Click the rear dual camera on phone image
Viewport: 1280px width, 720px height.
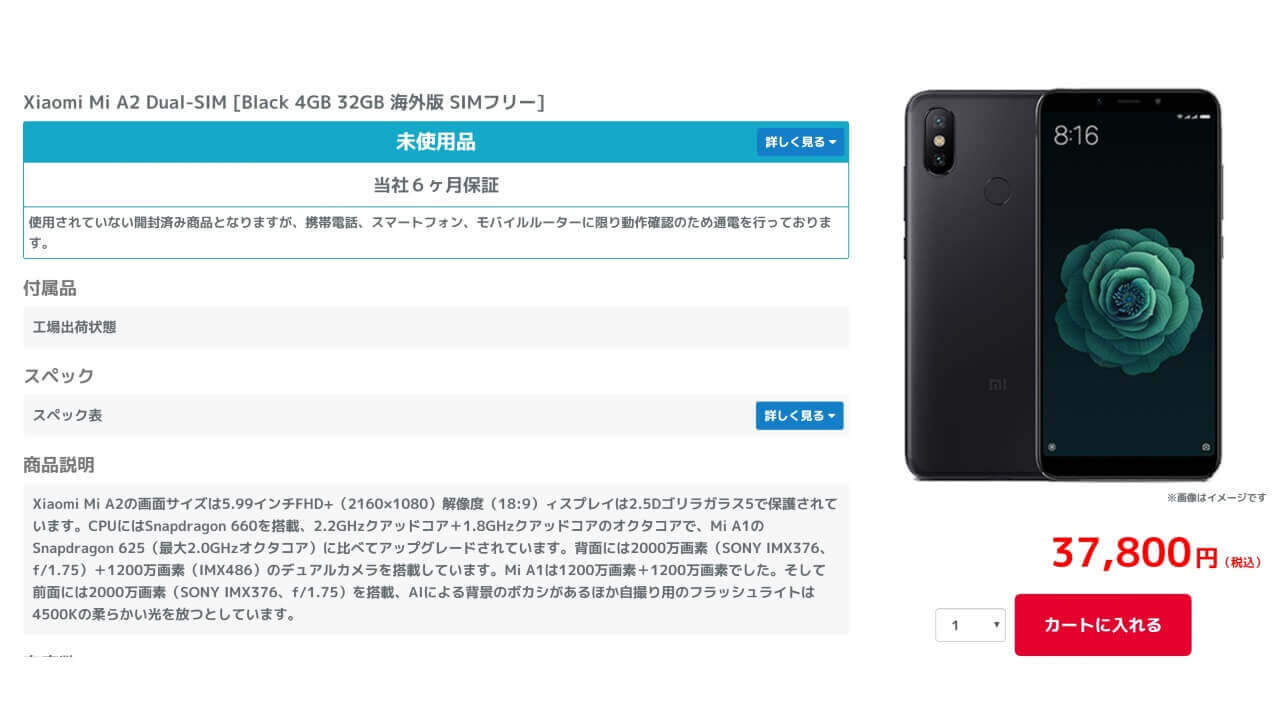click(941, 140)
